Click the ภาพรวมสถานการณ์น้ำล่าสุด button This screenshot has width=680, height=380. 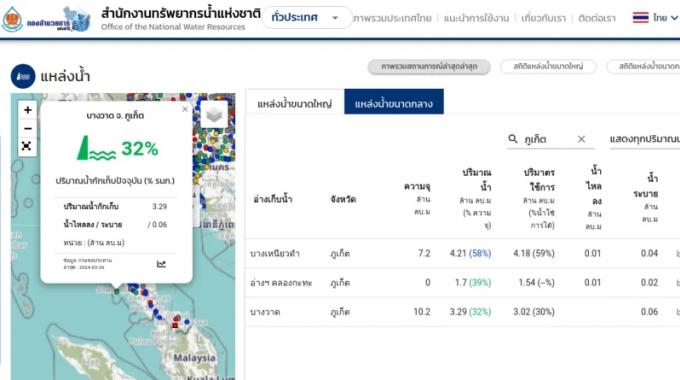tap(429, 66)
